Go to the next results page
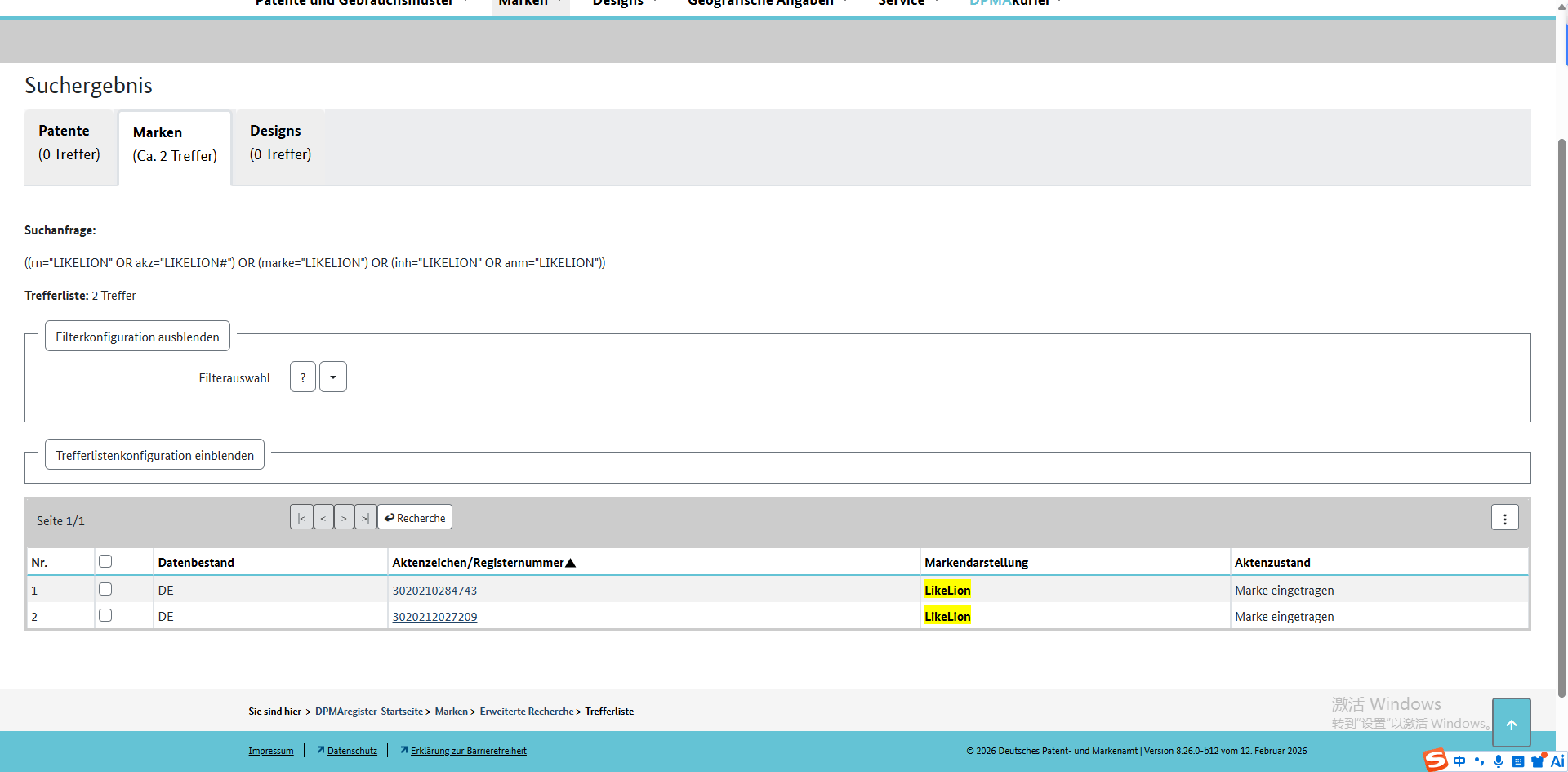This screenshot has width=1568, height=772. pyautogui.click(x=344, y=518)
